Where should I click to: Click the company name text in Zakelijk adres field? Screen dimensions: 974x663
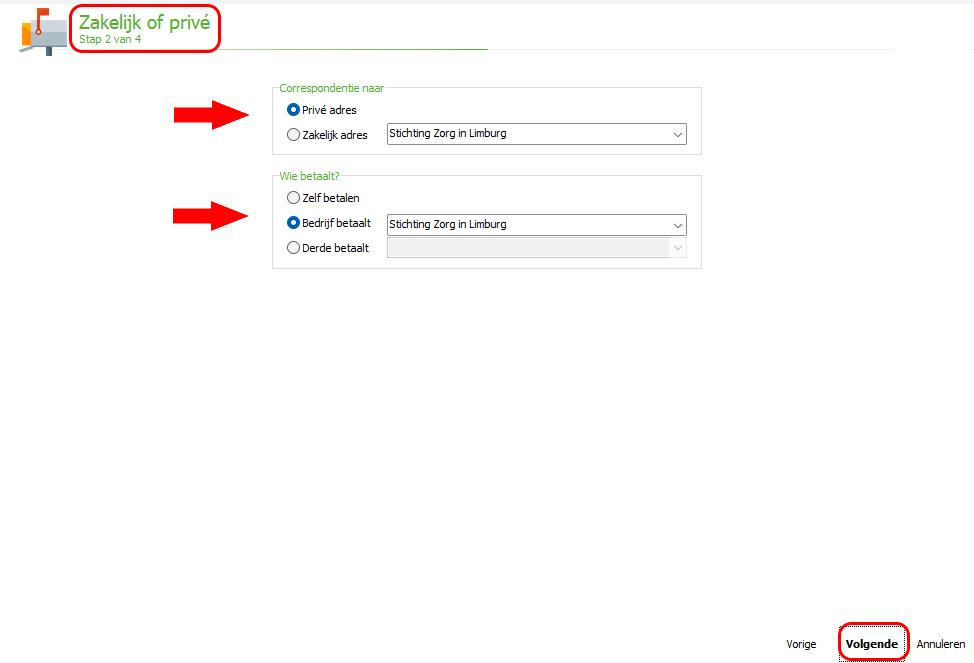pos(447,133)
